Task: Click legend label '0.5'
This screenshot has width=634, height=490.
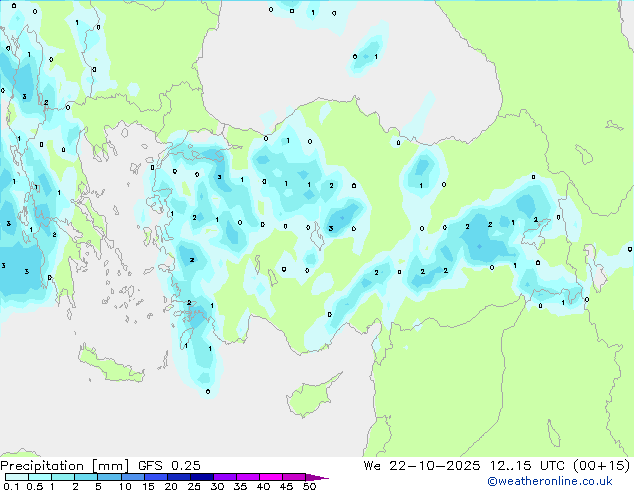Action: pos(35,486)
